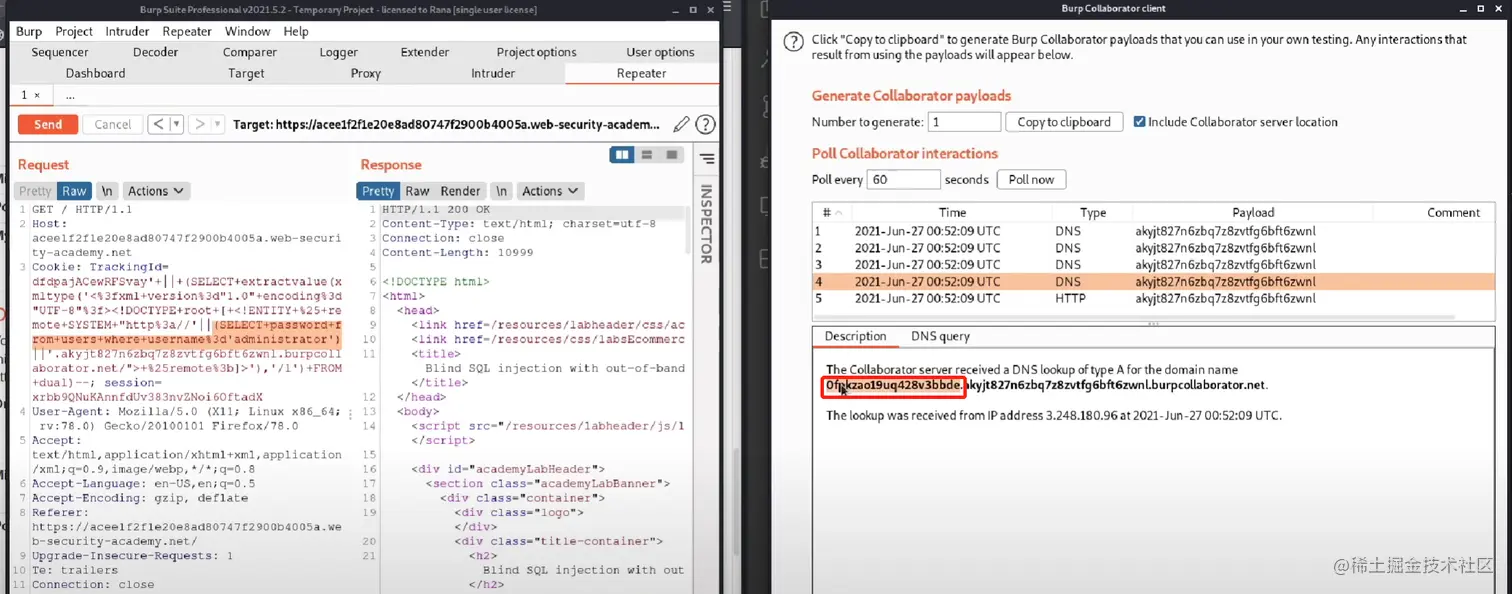The image size is (1512, 594).
Task: Open Inspector panel hamburger icon
Action: click(x=707, y=159)
